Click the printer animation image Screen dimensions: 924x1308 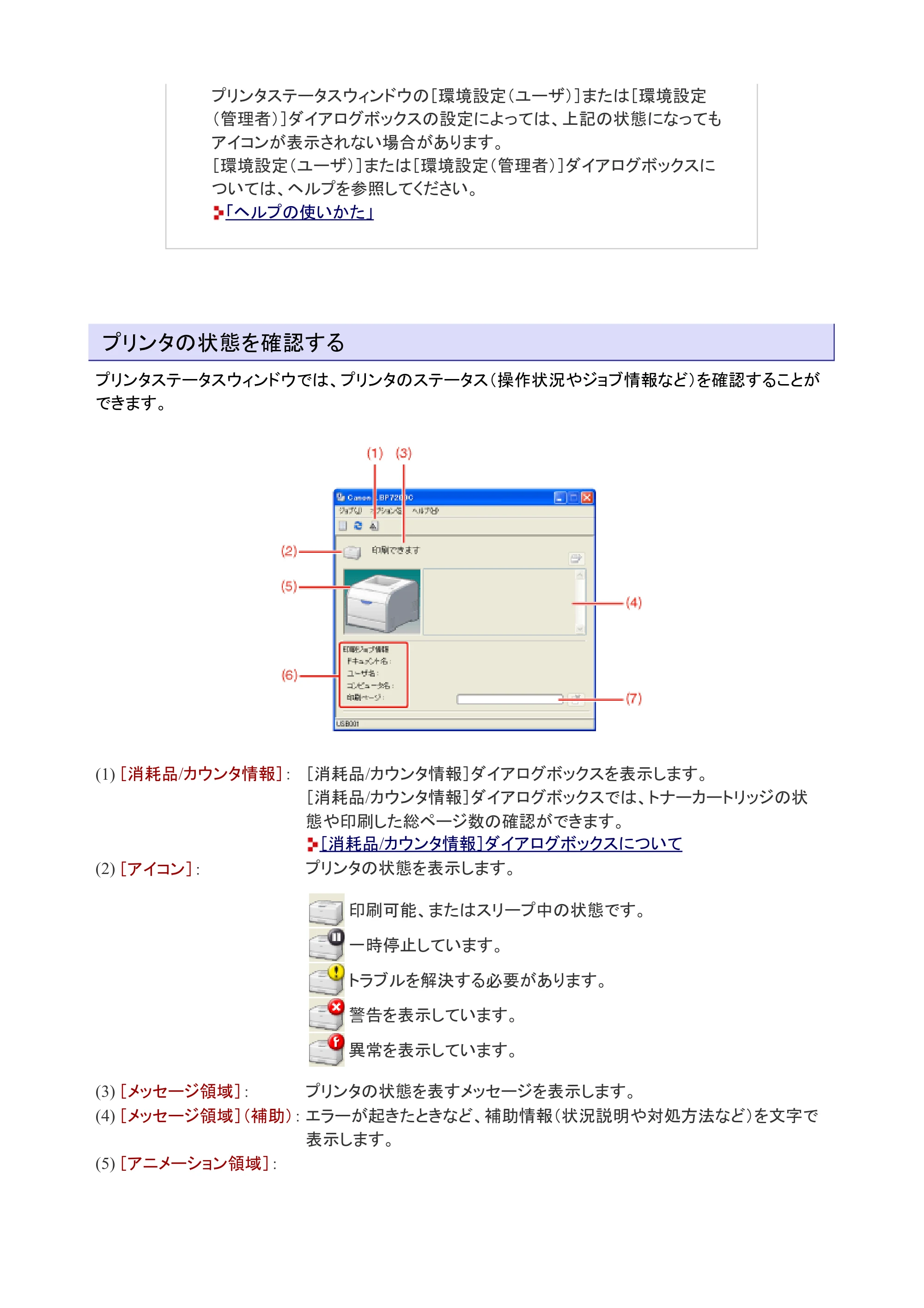(x=382, y=602)
